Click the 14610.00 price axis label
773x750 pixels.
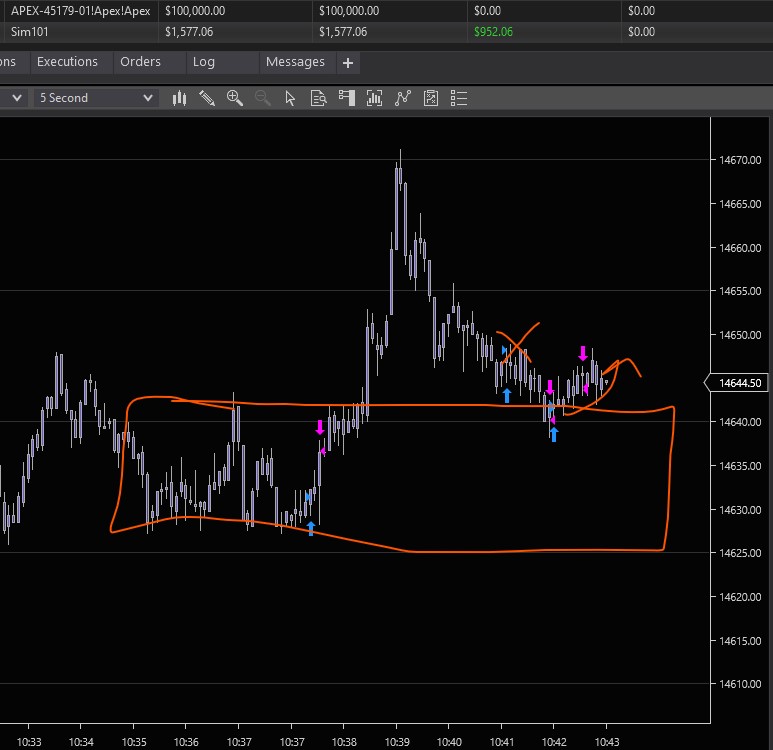(740, 684)
